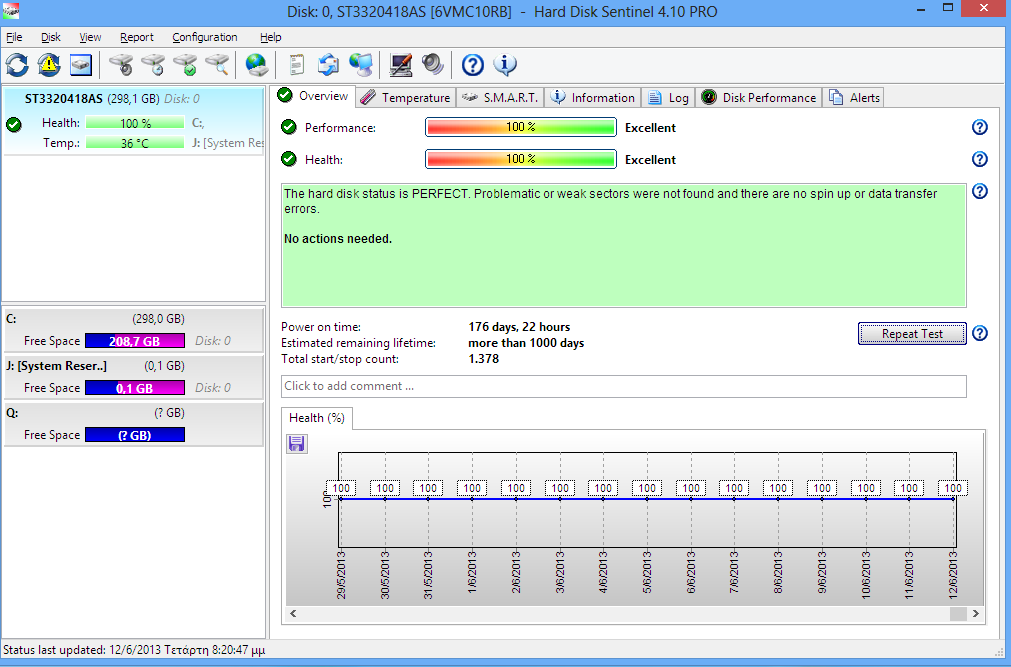
Task: Switch to the Alerts tab
Action: pyautogui.click(x=854, y=97)
